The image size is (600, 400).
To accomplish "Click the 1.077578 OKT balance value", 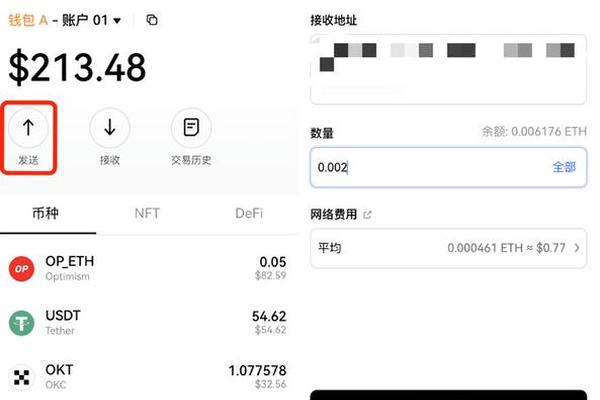I will click(x=257, y=371).
